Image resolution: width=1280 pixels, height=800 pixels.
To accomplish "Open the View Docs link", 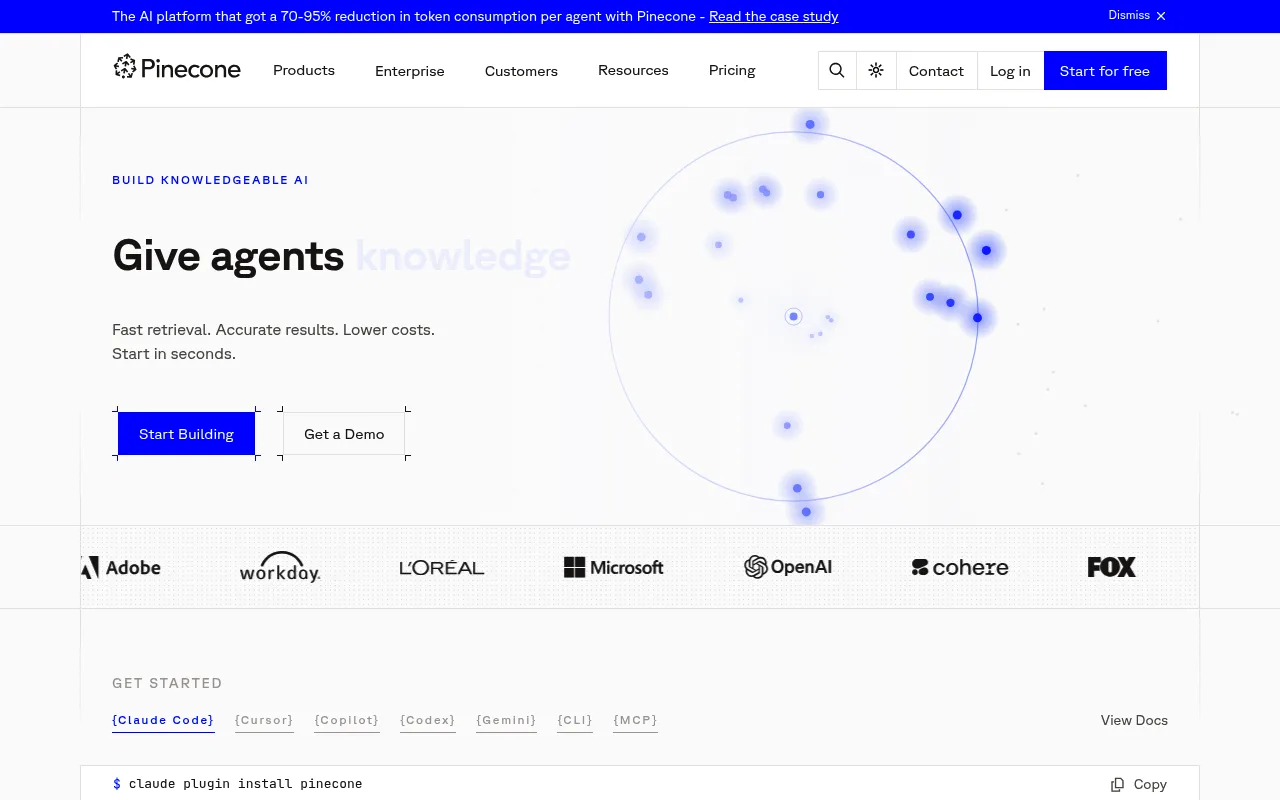I will click(1134, 720).
